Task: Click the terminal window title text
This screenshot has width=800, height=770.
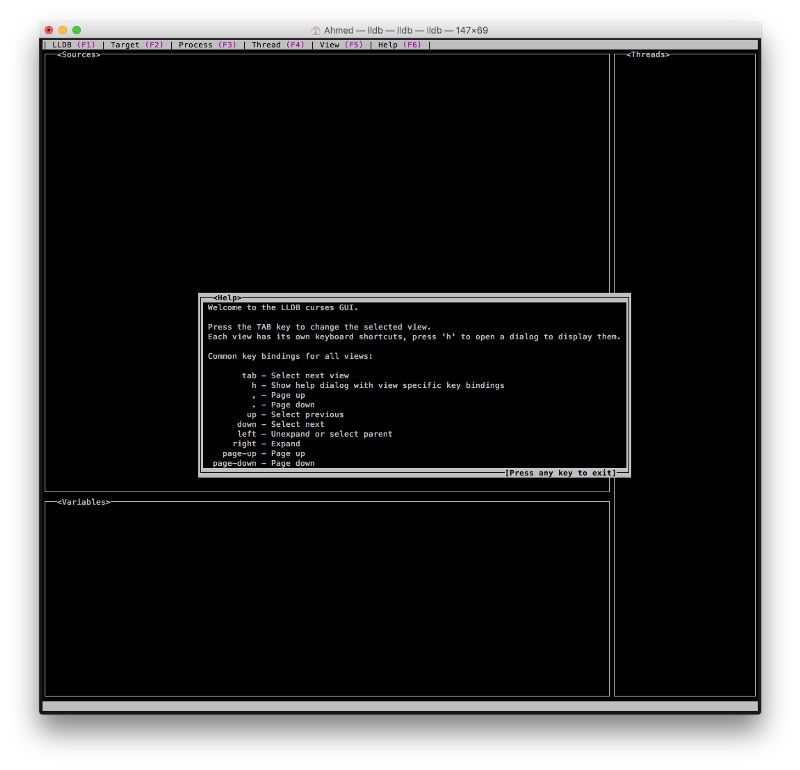Action: click(406, 30)
